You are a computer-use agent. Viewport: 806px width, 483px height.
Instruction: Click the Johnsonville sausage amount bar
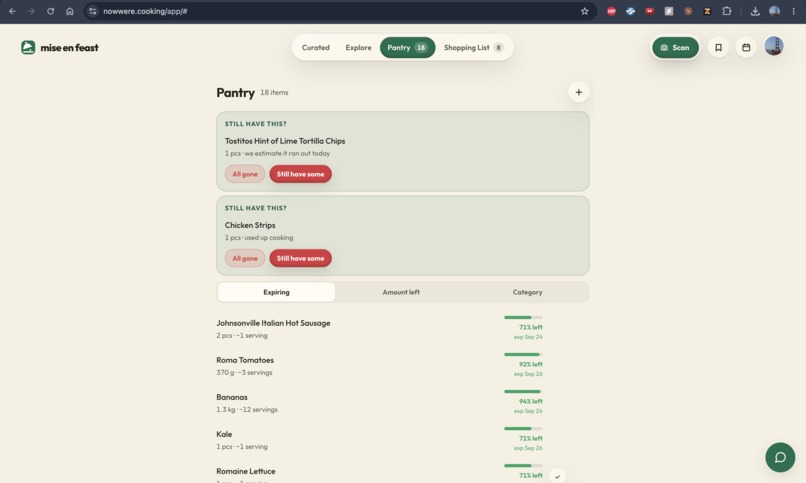(523, 317)
